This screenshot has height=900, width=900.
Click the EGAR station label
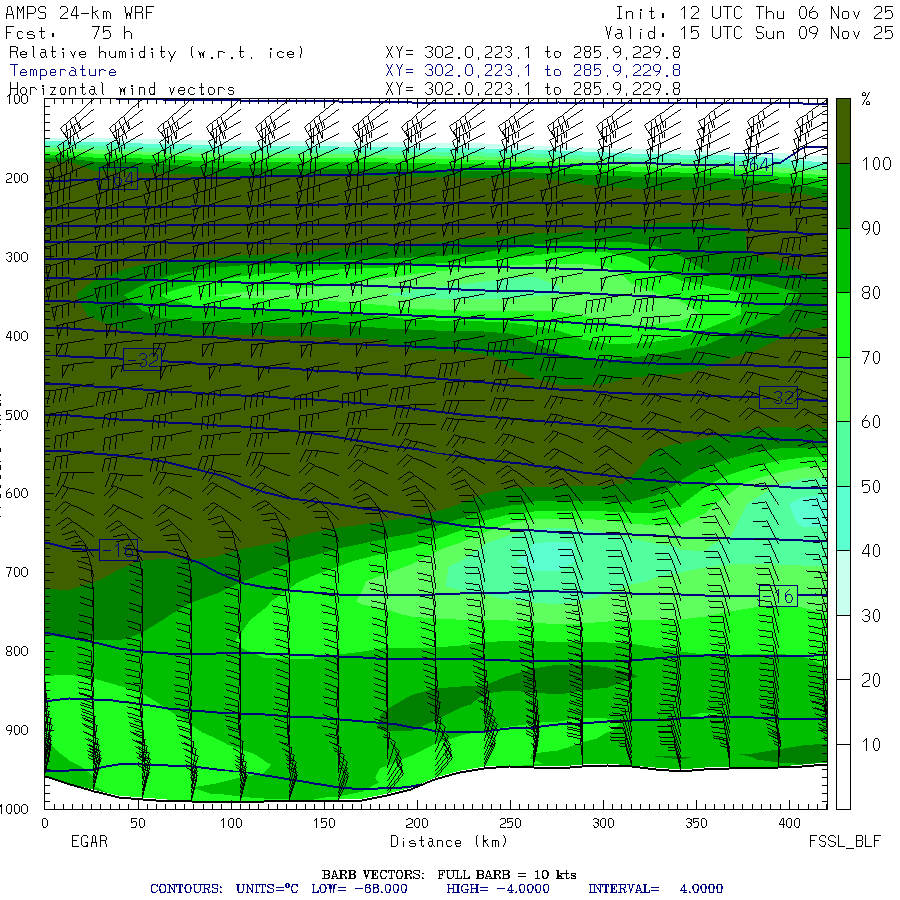(x=89, y=841)
